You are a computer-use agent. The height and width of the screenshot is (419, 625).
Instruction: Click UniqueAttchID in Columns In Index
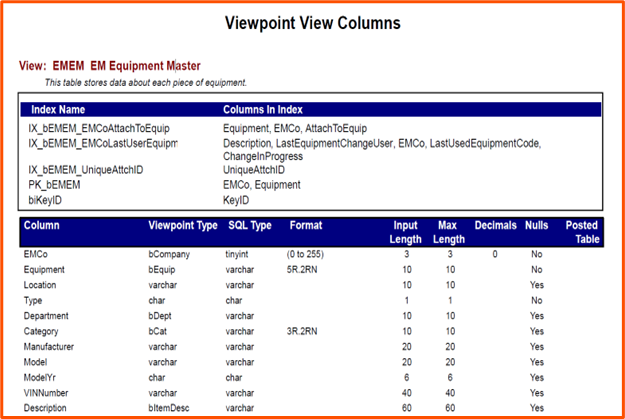pyautogui.click(x=254, y=170)
